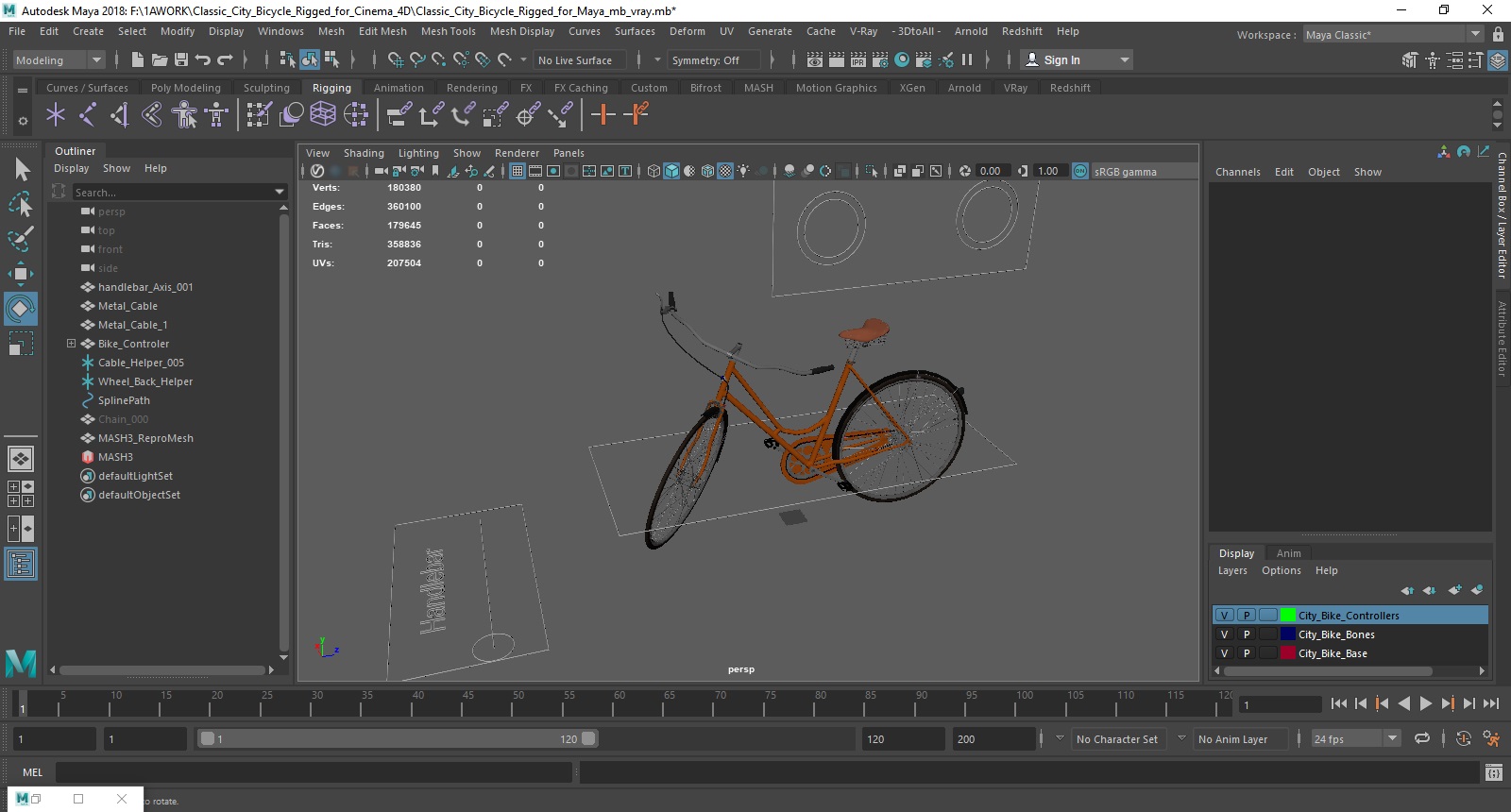
Task: Click the Outliner Show menu
Action: (116, 168)
